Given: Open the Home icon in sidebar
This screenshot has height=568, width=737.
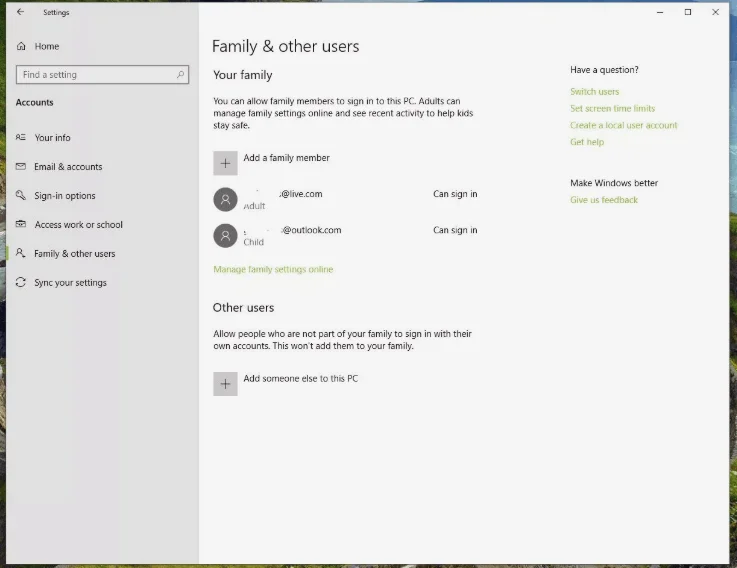Looking at the screenshot, I should [21, 46].
